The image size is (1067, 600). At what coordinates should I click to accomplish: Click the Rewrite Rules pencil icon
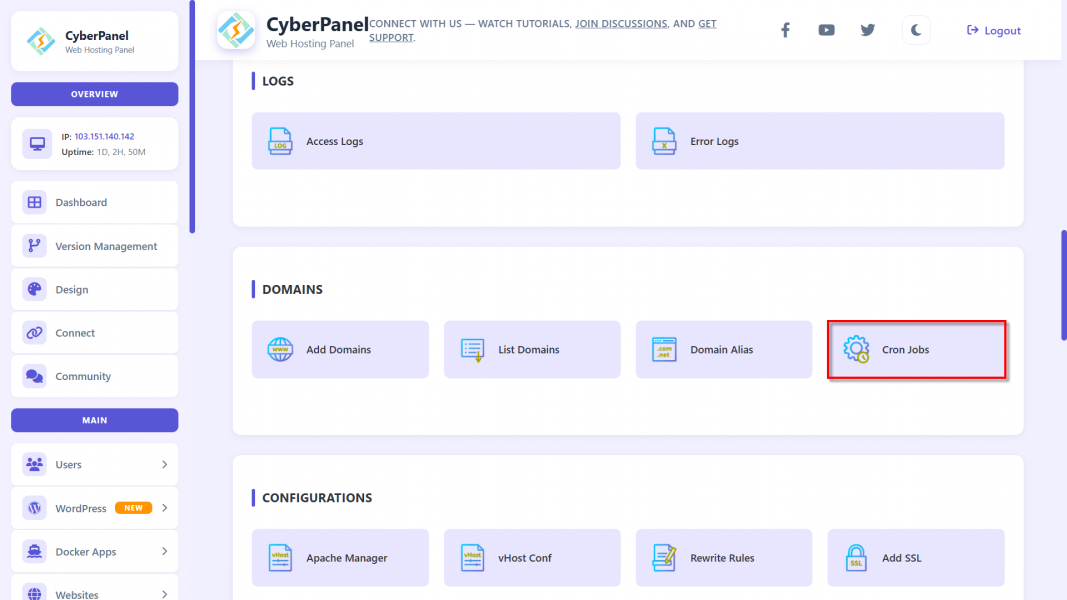tap(663, 558)
